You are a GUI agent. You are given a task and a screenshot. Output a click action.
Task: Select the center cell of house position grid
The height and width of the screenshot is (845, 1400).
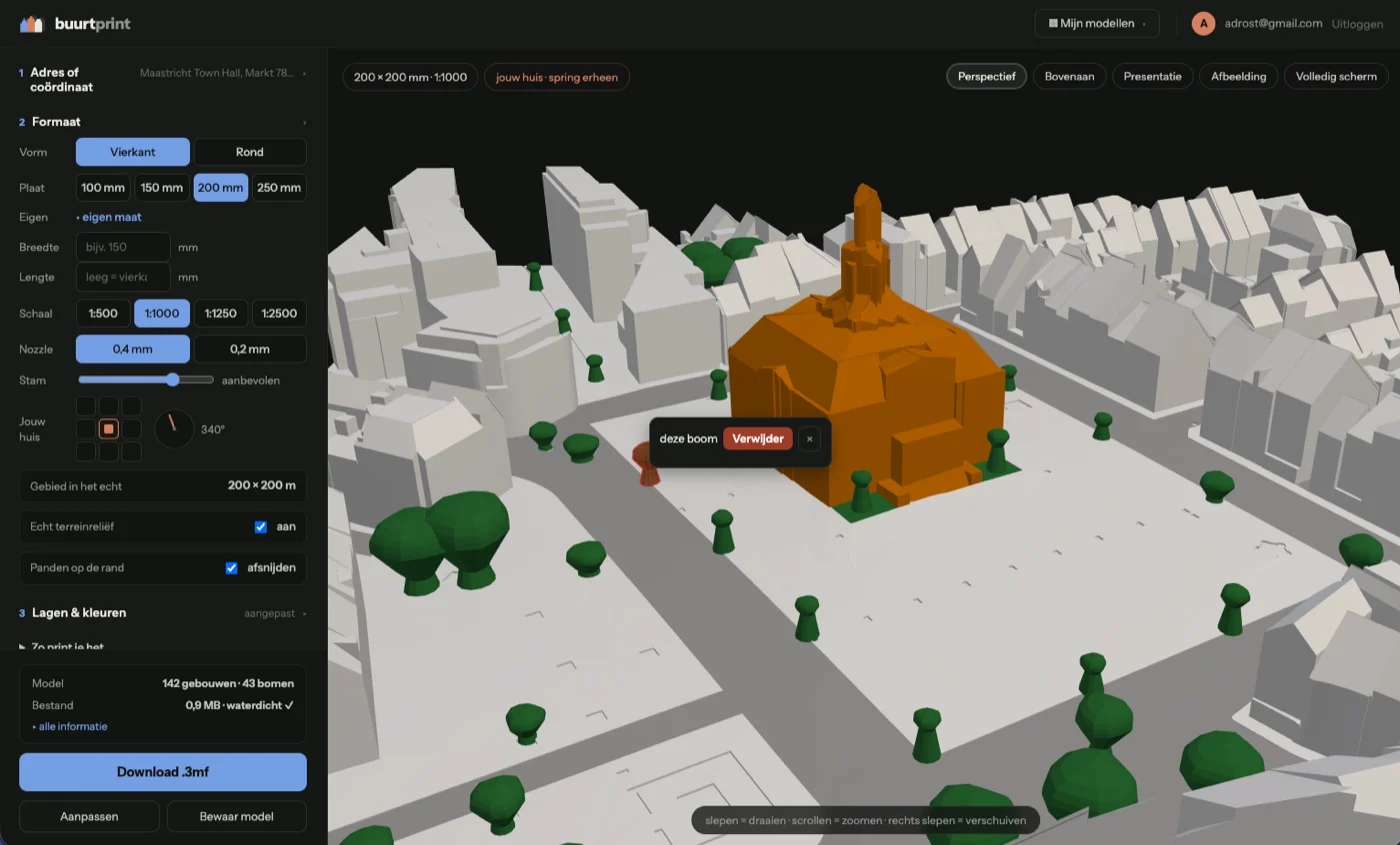tap(109, 429)
